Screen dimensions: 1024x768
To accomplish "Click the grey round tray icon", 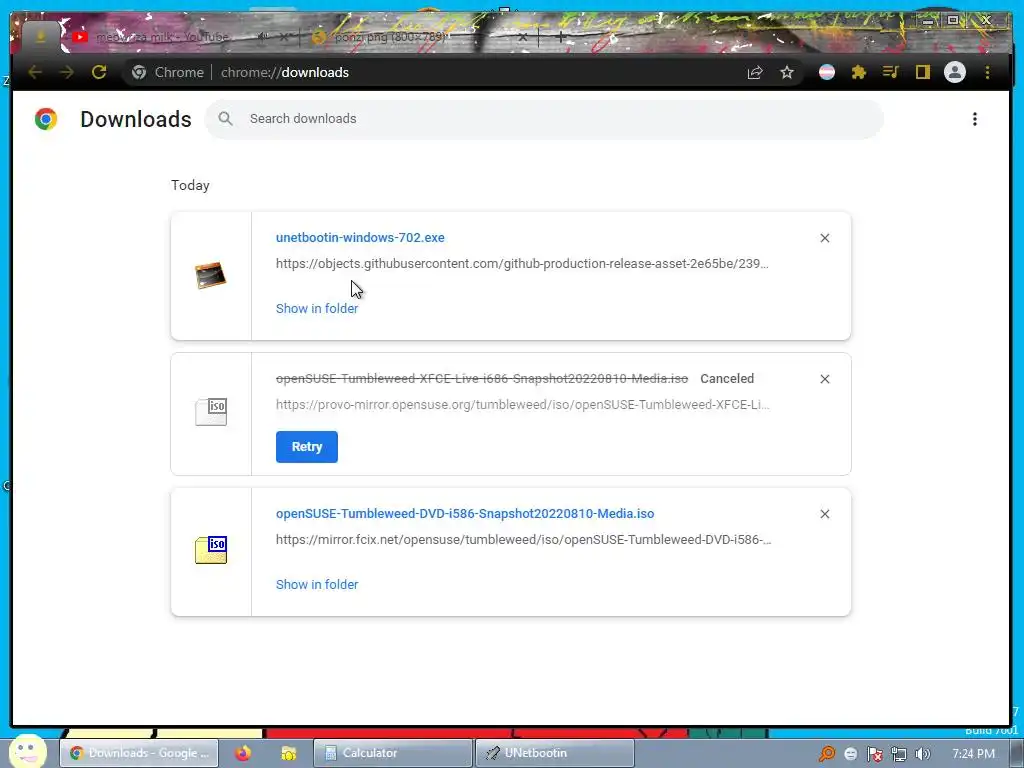I will pyautogui.click(x=850, y=754).
